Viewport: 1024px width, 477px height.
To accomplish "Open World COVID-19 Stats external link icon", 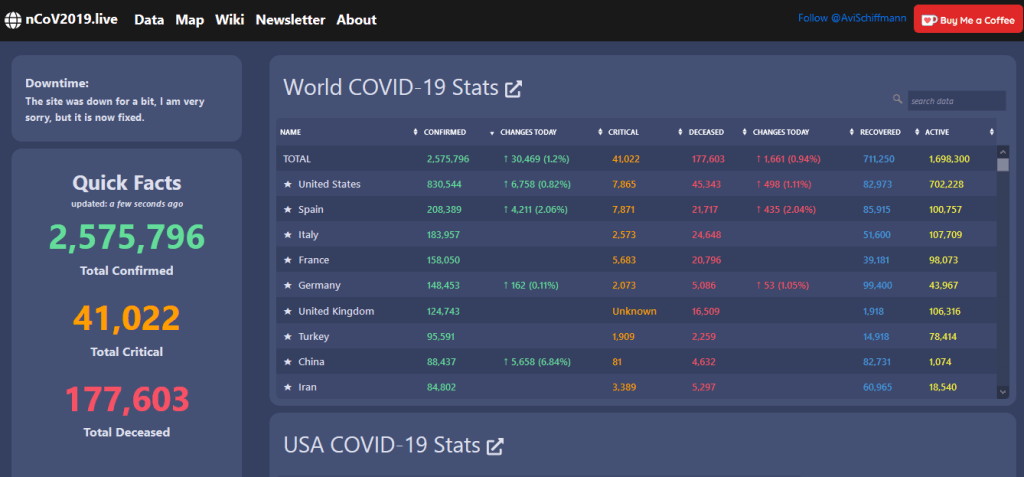I will tap(514, 89).
